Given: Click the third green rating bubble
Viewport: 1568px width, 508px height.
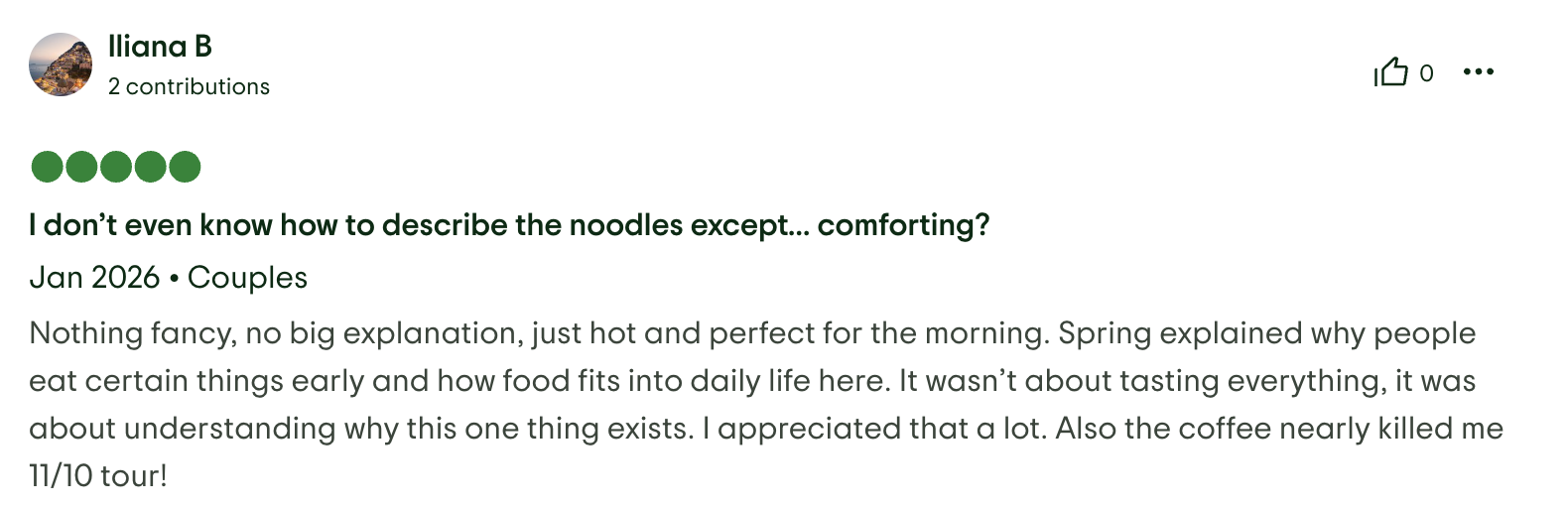Looking at the screenshot, I should tap(116, 167).
